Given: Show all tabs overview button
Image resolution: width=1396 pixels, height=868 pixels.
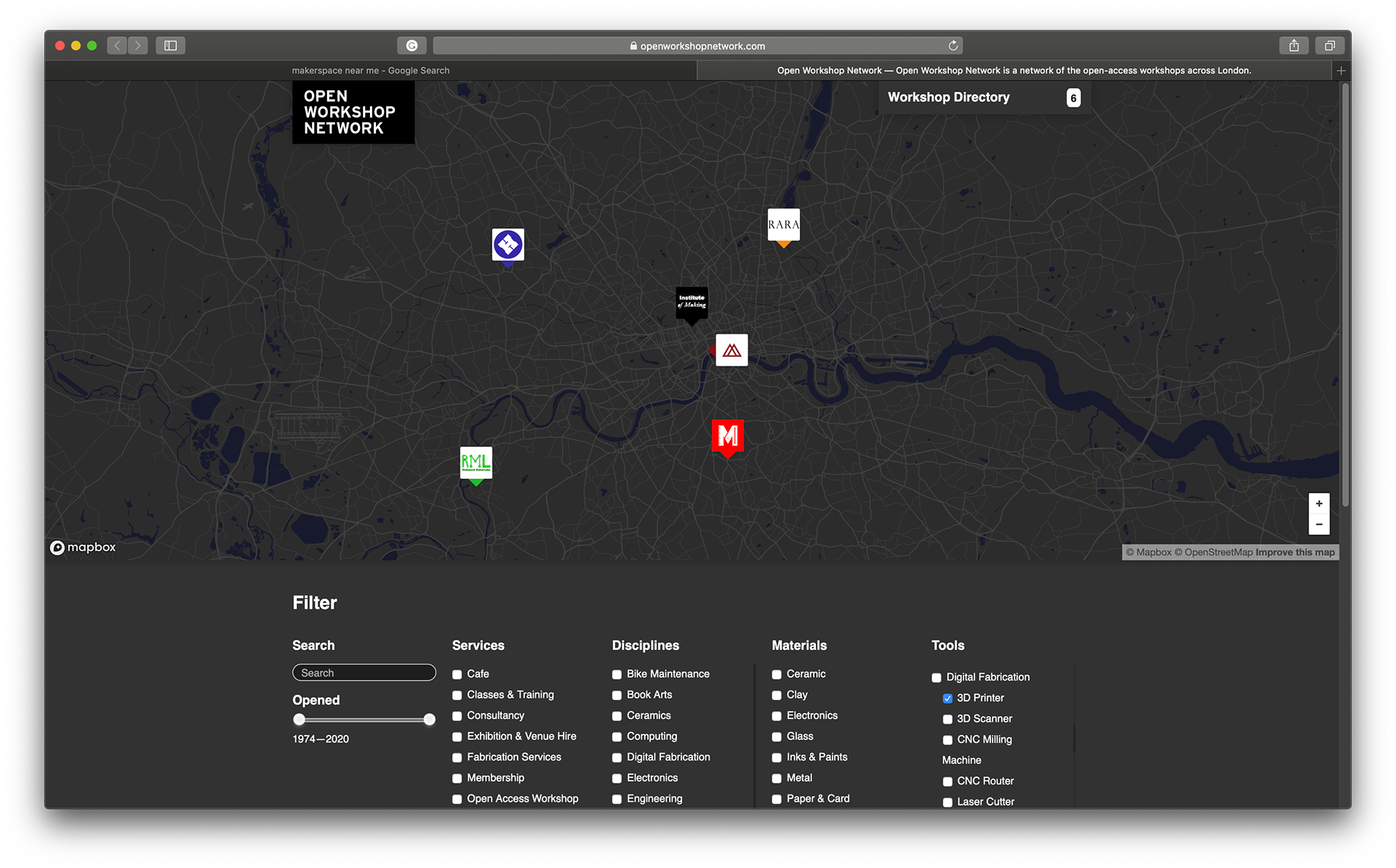Looking at the screenshot, I should tap(1330, 46).
